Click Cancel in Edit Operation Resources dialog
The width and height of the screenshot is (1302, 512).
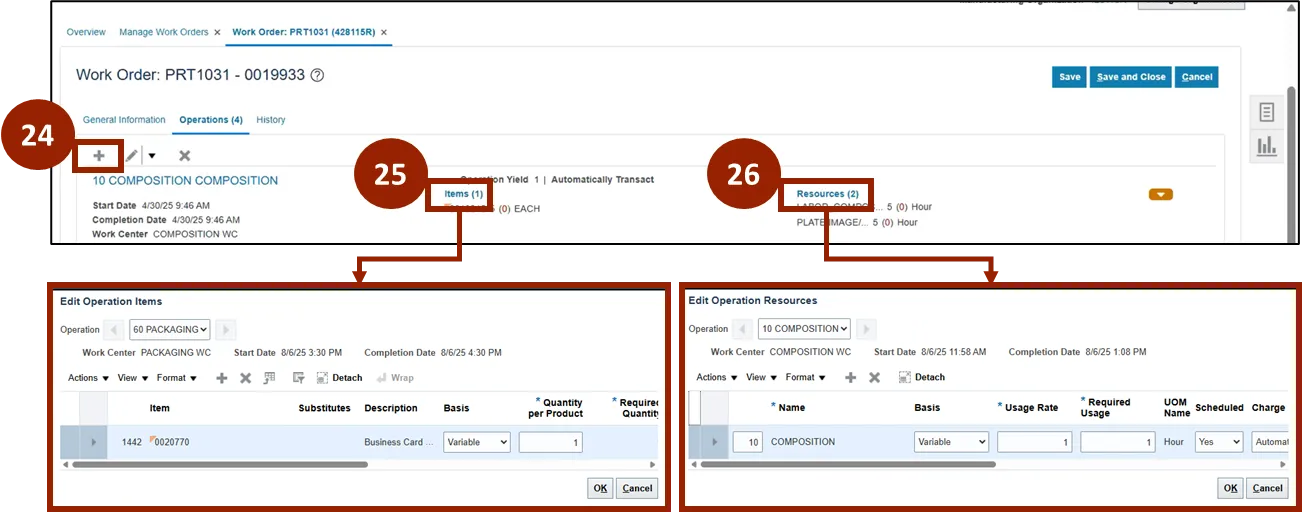[1267, 488]
